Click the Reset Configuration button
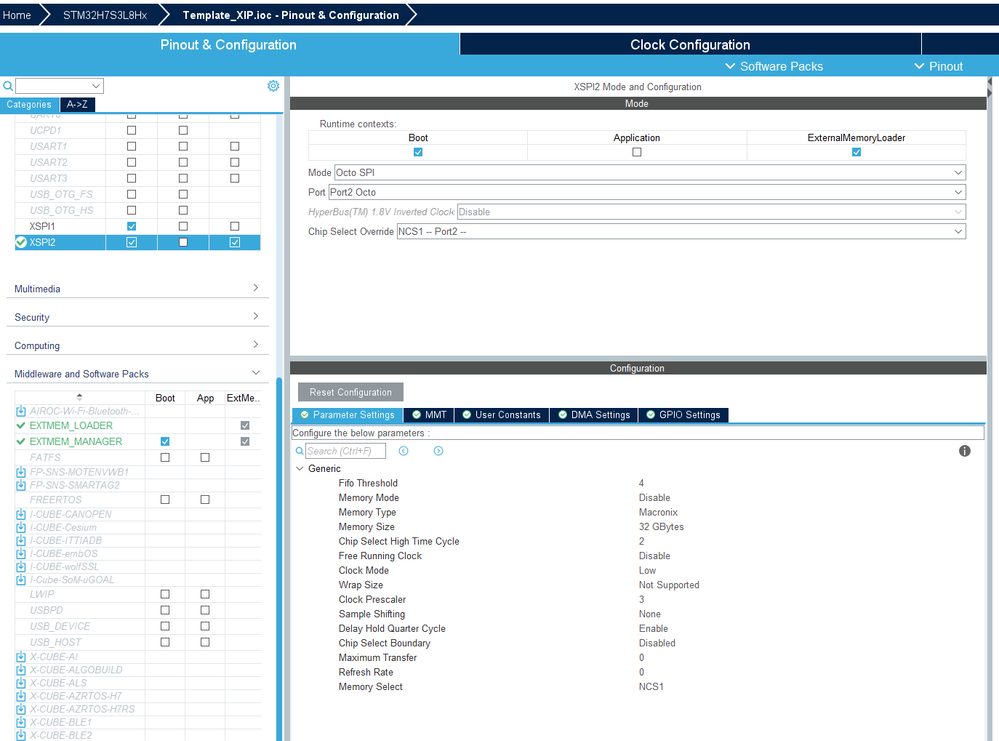 pyautogui.click(x=350, y=391)
